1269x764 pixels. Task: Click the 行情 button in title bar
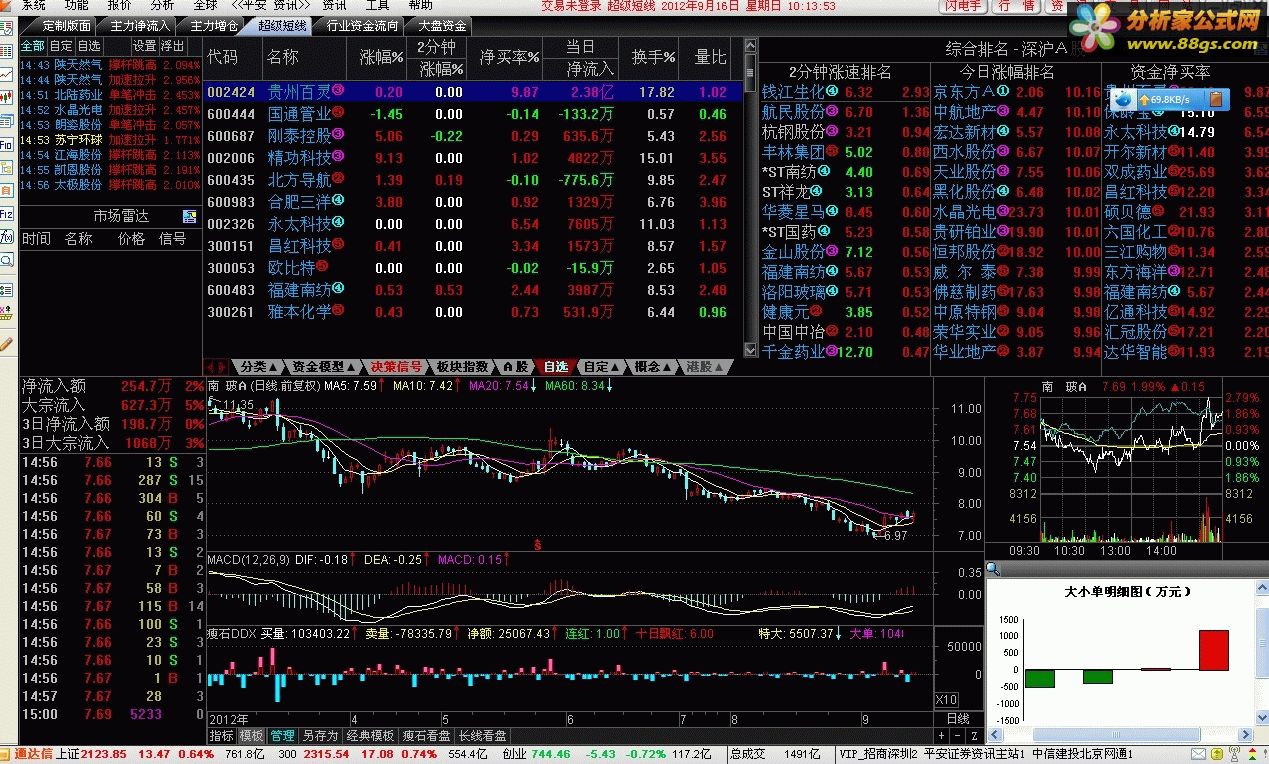point(1017,6)
